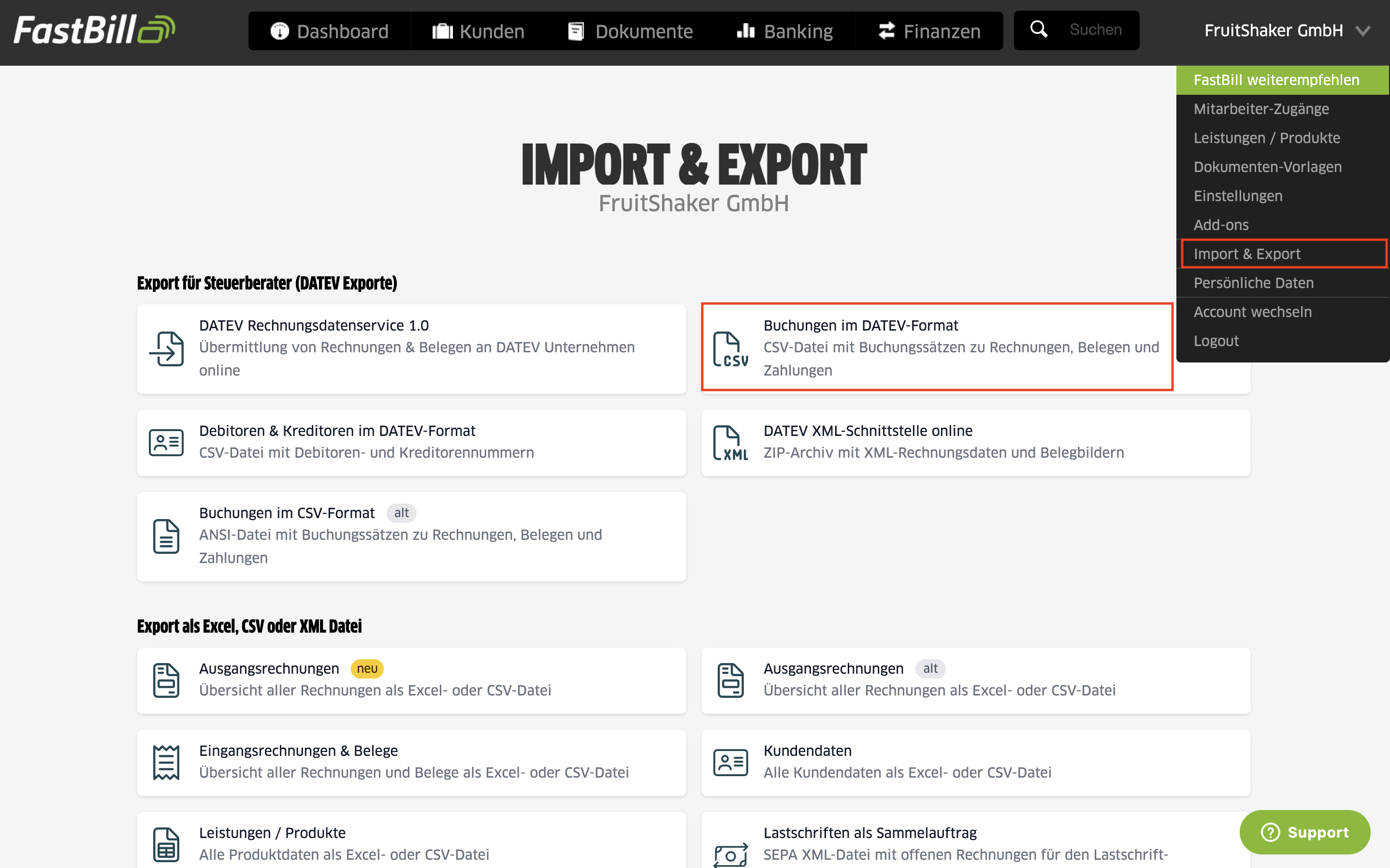Click the Ausgangsrechnungen alt invoice icon
This screenshot has height=868, width=1390.
pyautogui.click(x=731, y=680)
